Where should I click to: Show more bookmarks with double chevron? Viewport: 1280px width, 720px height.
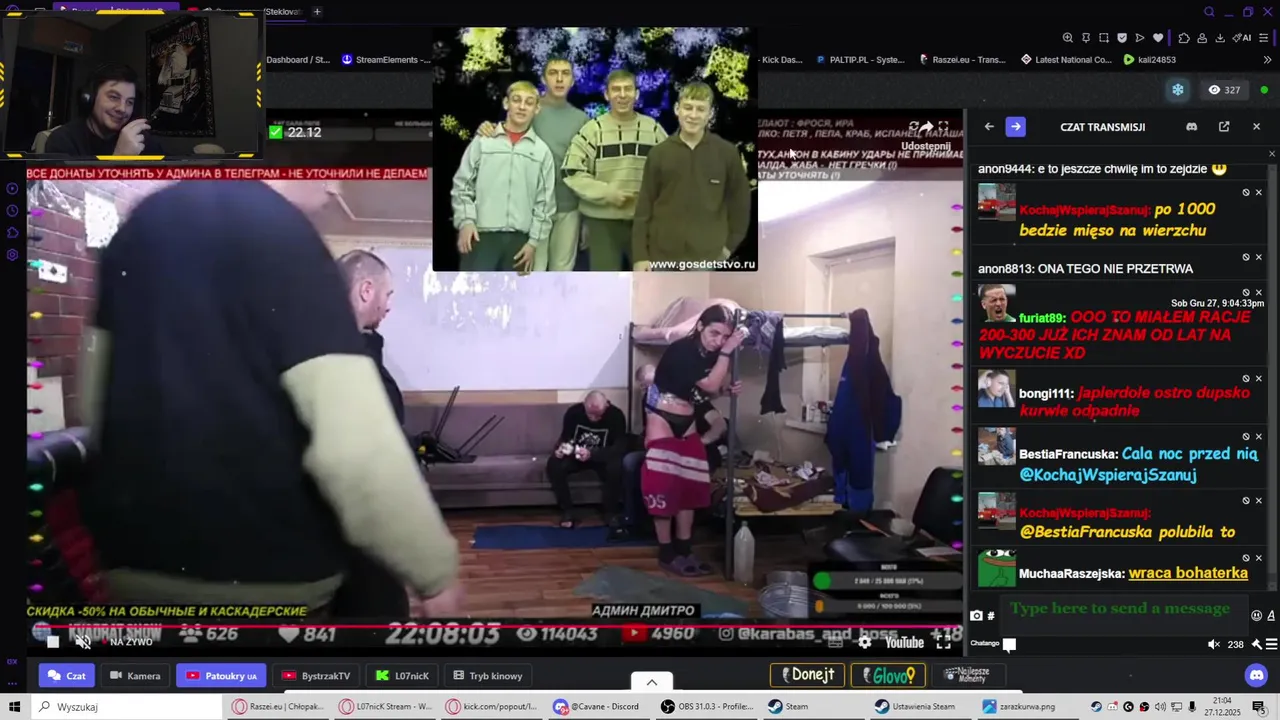[x=1267, y=60]
